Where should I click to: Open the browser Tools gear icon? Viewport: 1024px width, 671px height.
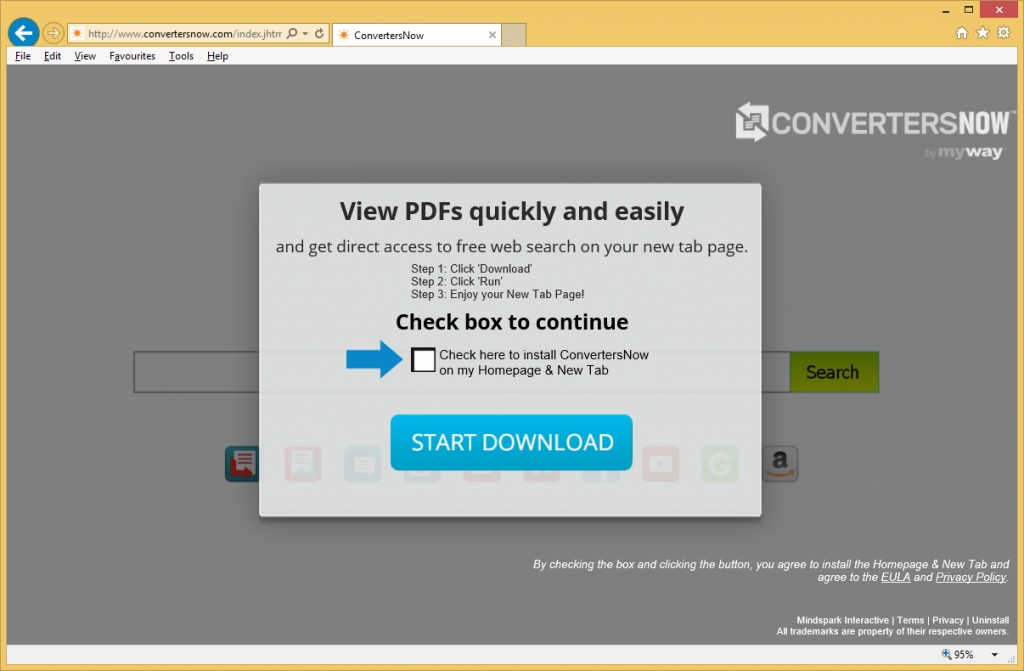click(1003, 33)
